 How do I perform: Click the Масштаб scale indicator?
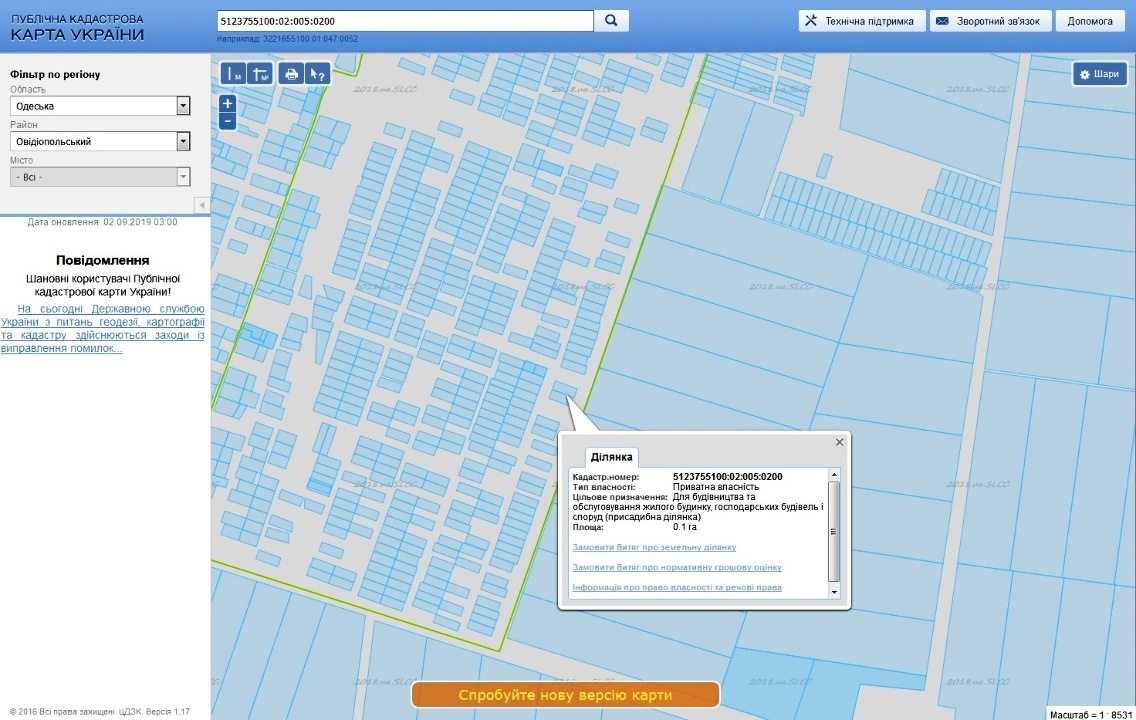1090,714
